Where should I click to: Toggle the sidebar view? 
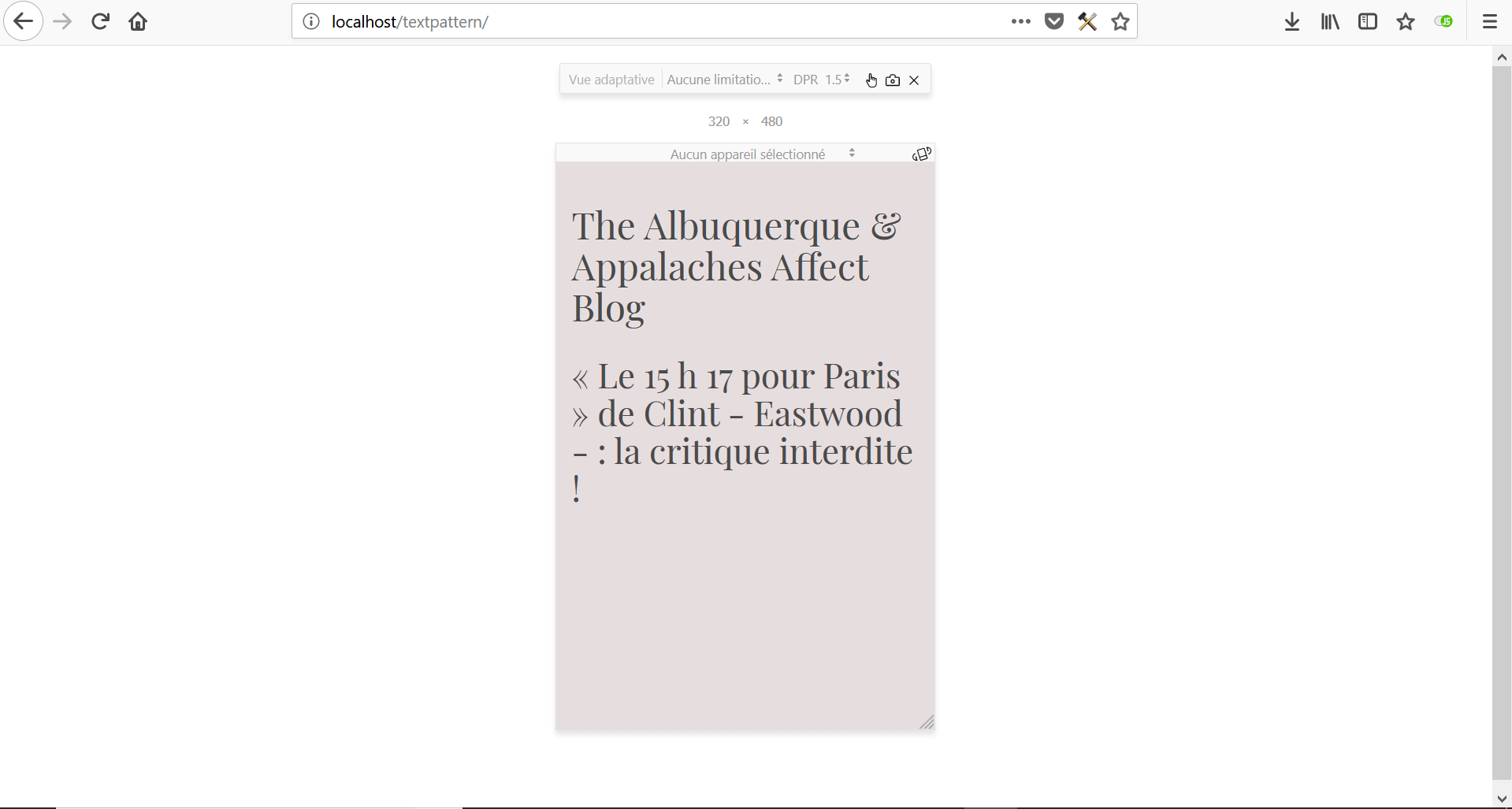click(x=1368, y=21)
